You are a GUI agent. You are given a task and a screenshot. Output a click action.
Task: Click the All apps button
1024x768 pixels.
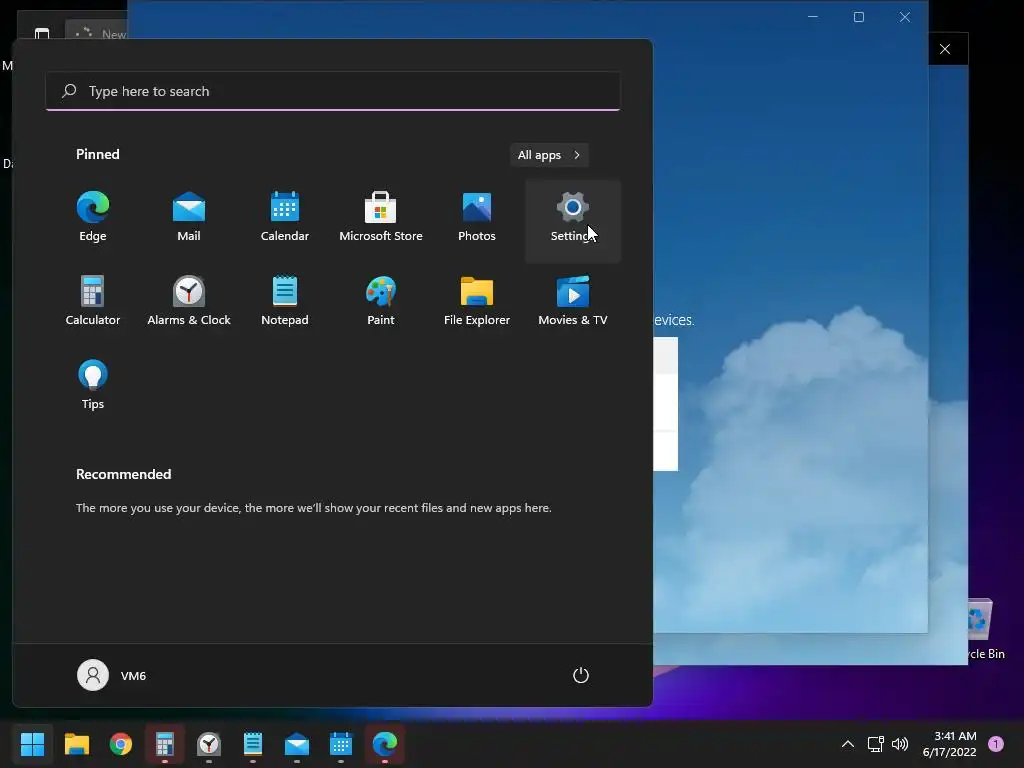coord(549,155)
